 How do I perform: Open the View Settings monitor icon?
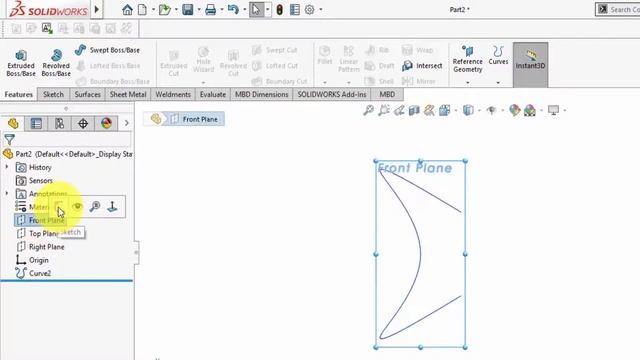pos(553,110)
